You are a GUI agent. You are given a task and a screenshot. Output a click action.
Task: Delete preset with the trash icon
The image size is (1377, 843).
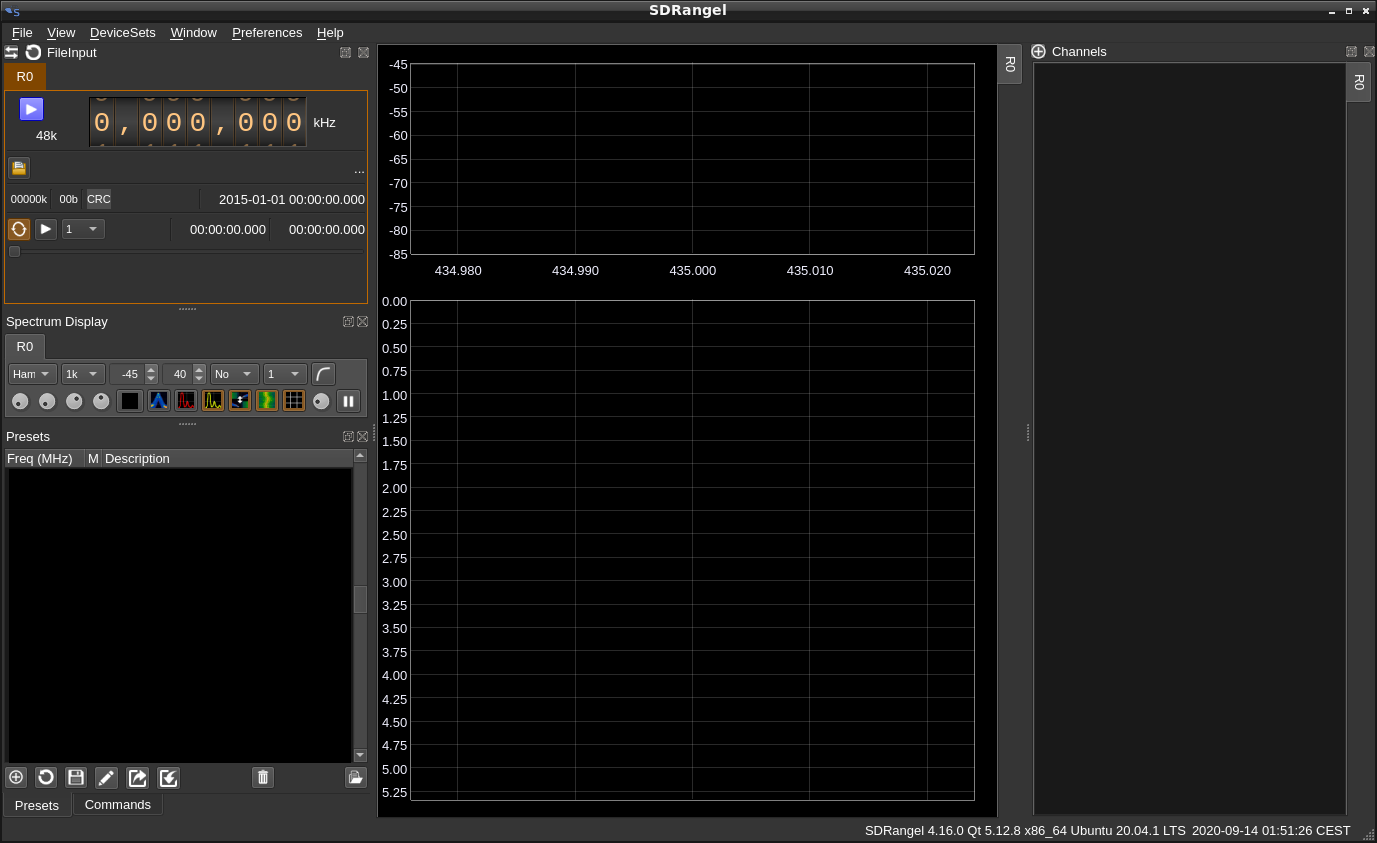(263, 777)
